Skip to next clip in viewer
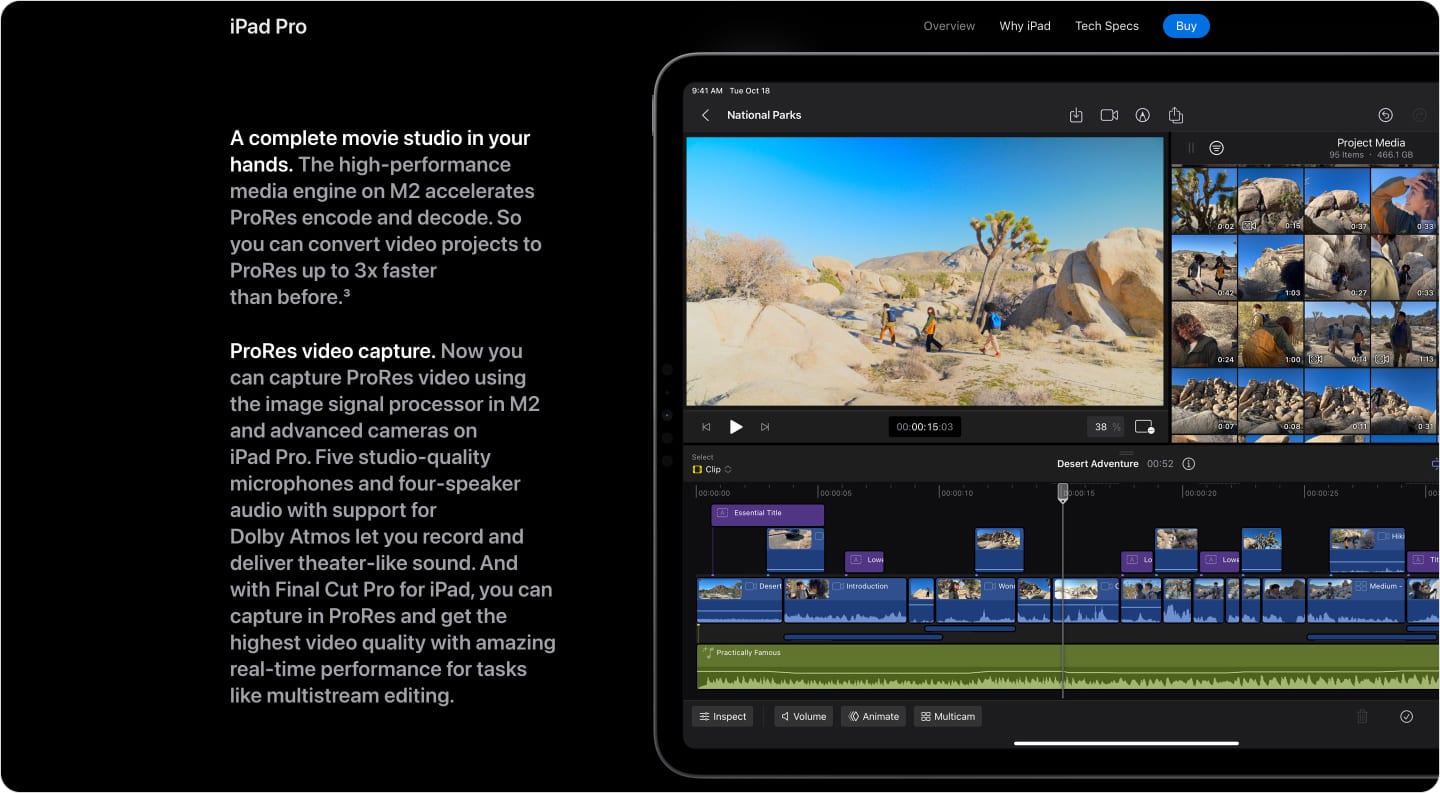This screenshot has width=1440, height=793. 765,427
